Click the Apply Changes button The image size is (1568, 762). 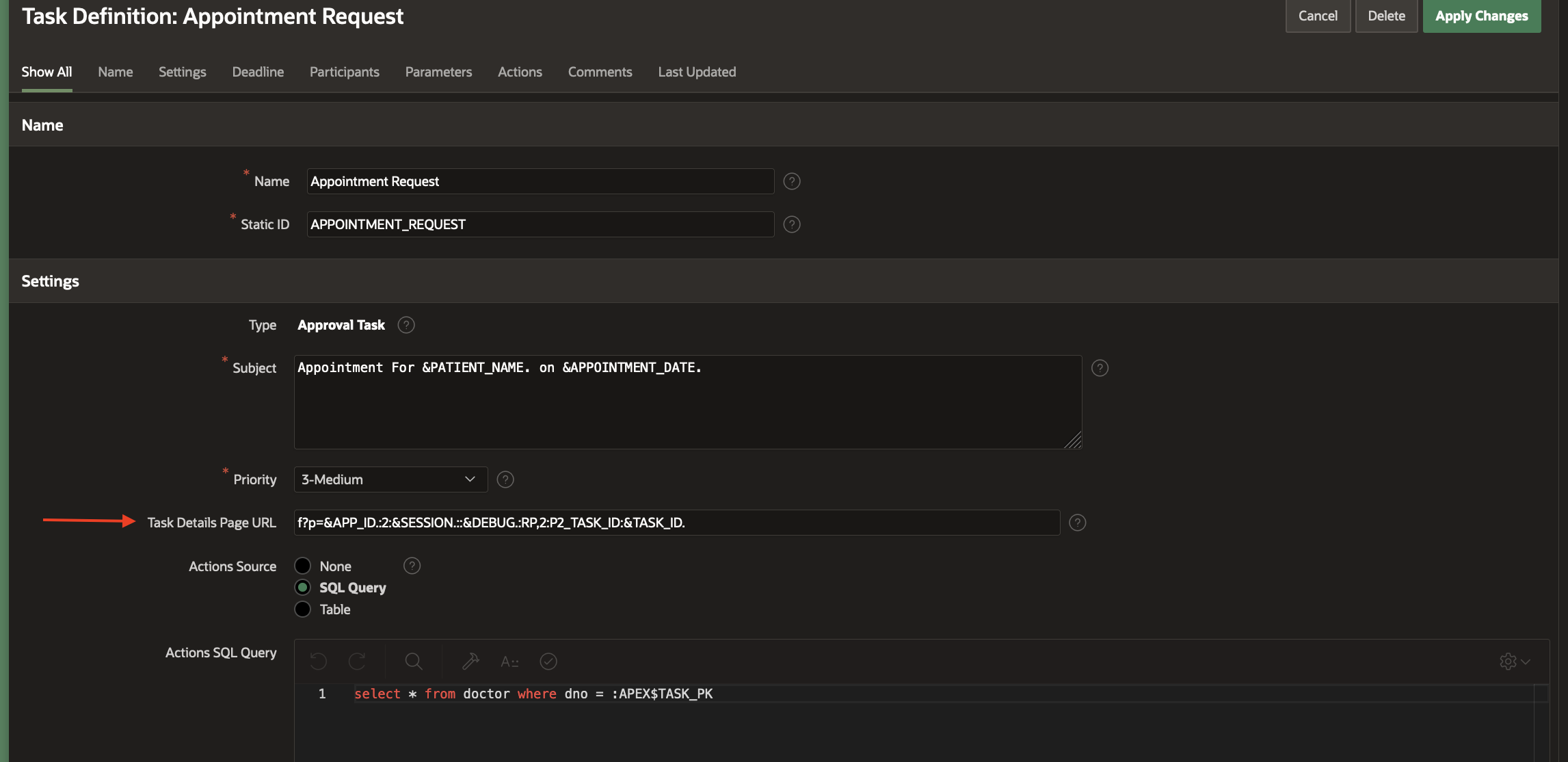[1481, 16]
